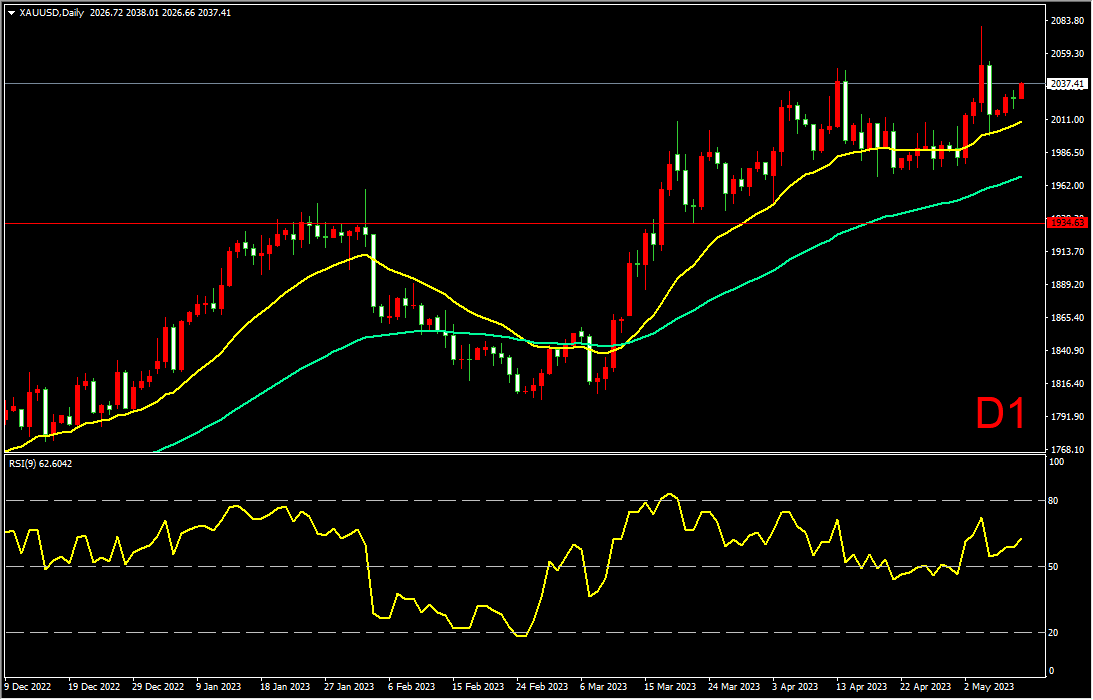Viewport: 1093px width, 700px height.
Task: Click the current price label 2037.41
Action: pos(1068,84)
